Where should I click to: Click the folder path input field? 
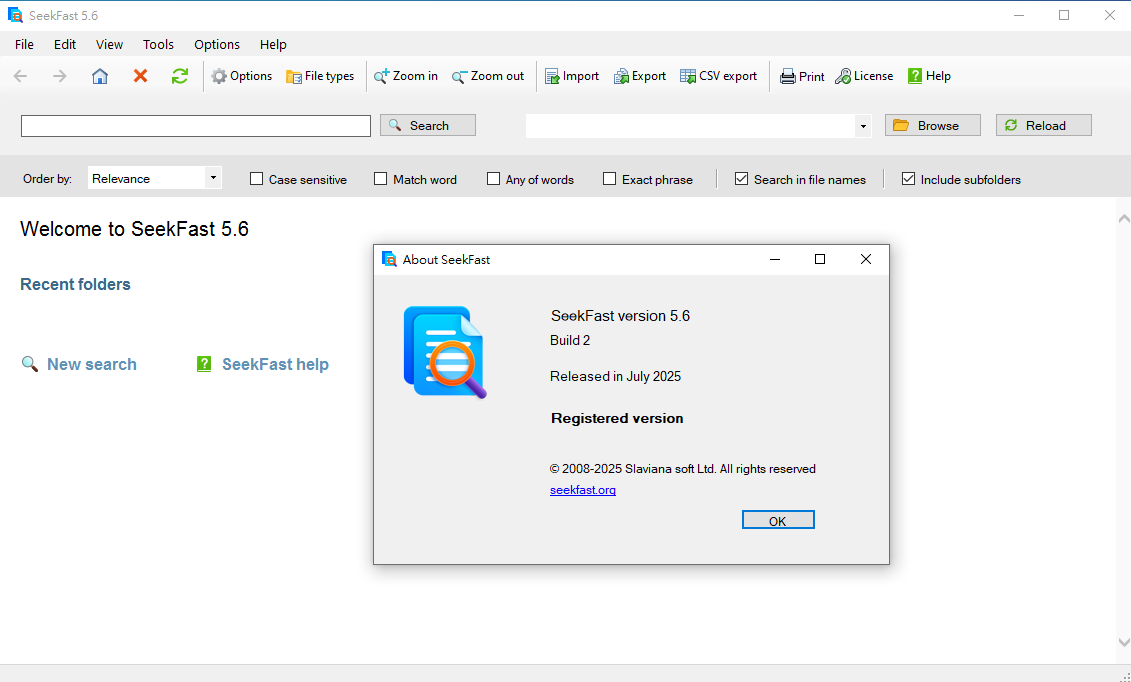690,126
